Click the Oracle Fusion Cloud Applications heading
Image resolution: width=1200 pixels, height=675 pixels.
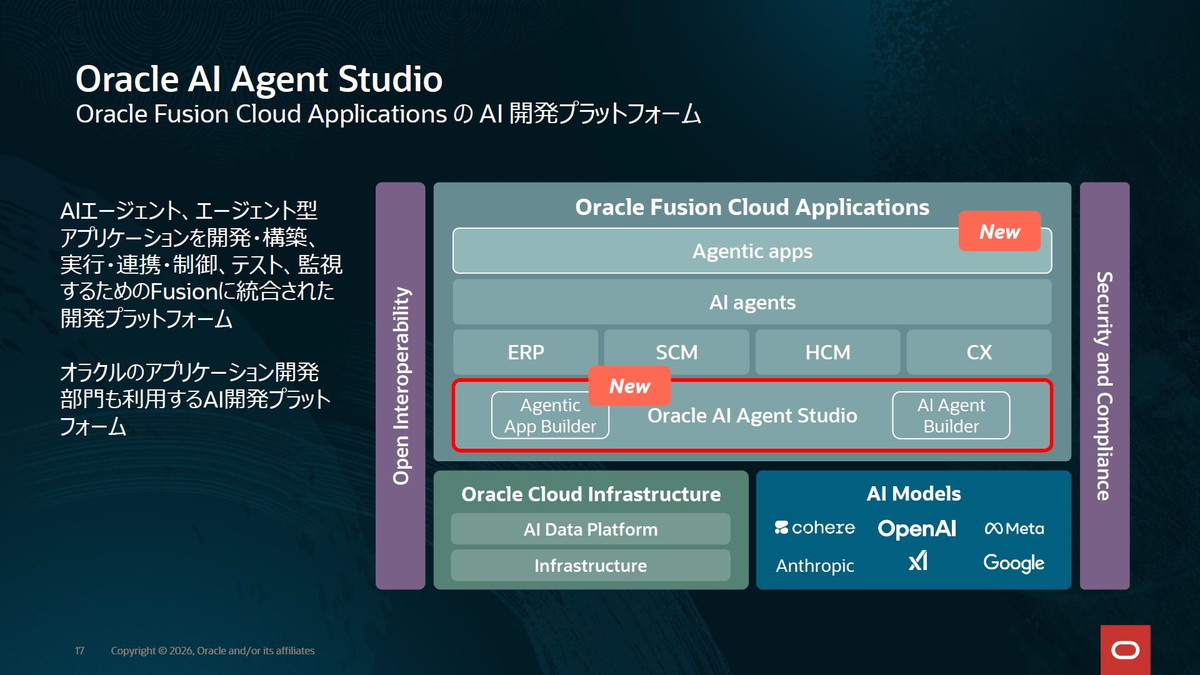pos(752,207)
